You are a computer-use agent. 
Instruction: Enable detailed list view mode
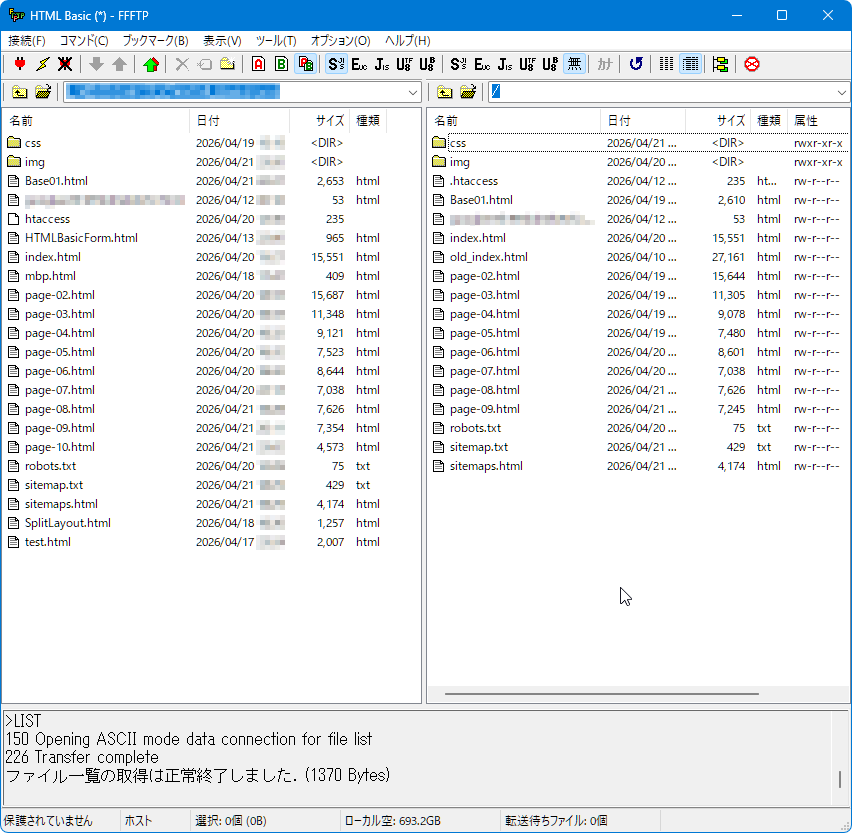coord(690,64)
